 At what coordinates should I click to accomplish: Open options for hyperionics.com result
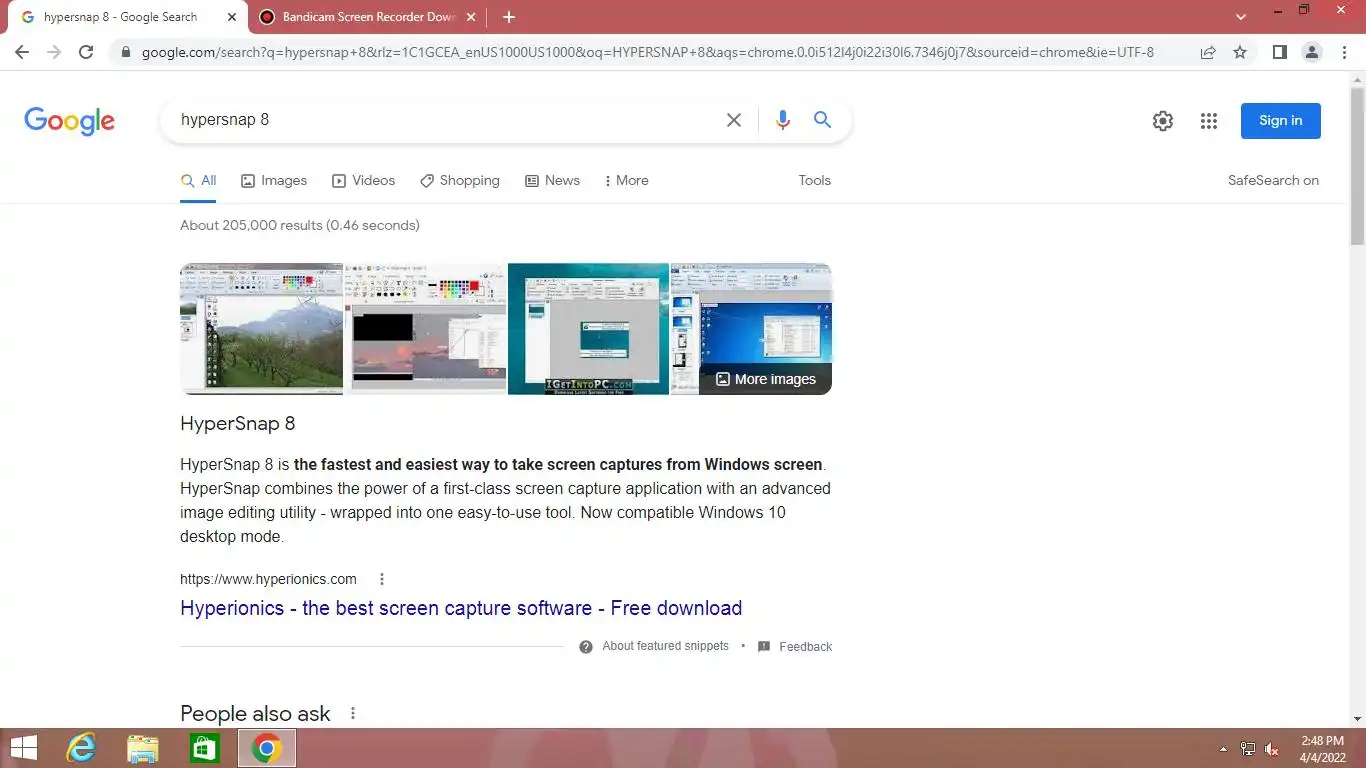381,579
